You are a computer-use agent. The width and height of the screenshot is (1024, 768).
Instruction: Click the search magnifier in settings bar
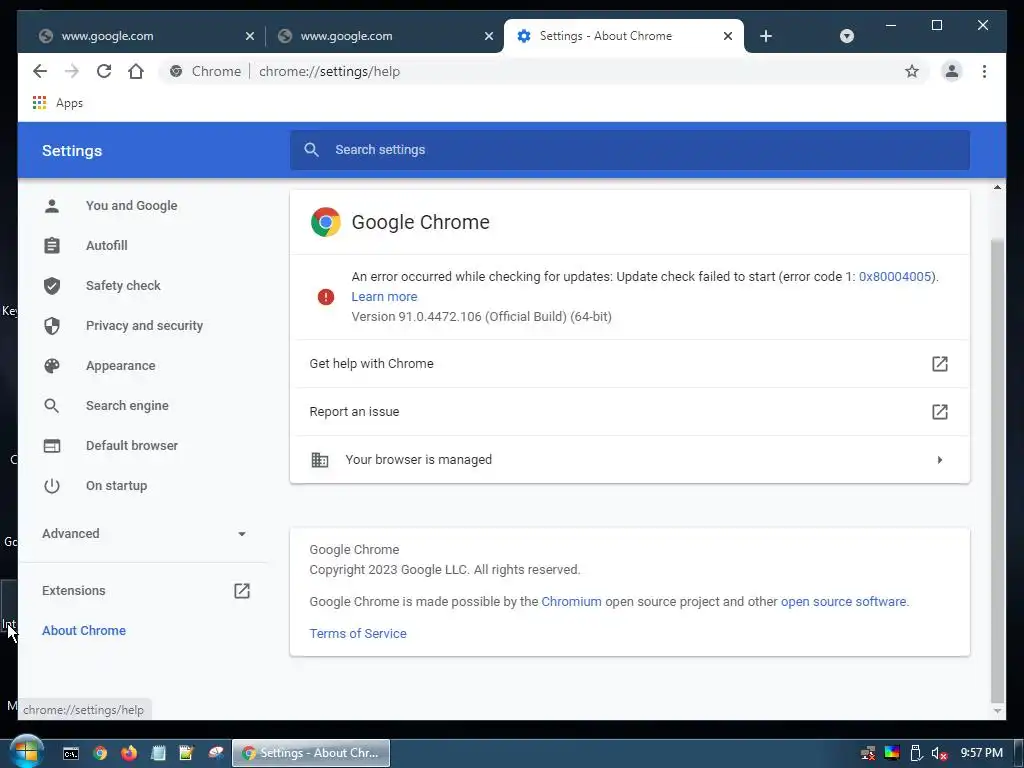click(312, 150)
